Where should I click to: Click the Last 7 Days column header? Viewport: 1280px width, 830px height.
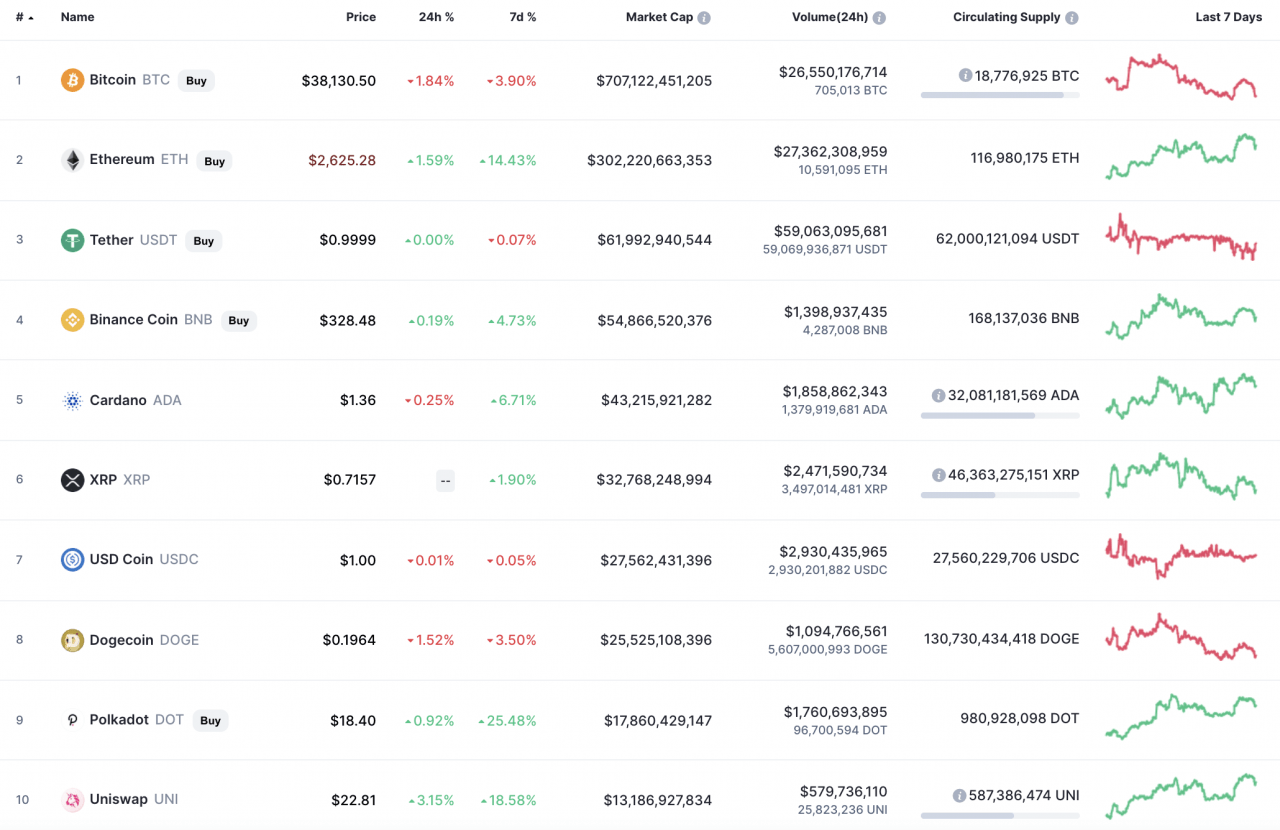click(1229, 17)
